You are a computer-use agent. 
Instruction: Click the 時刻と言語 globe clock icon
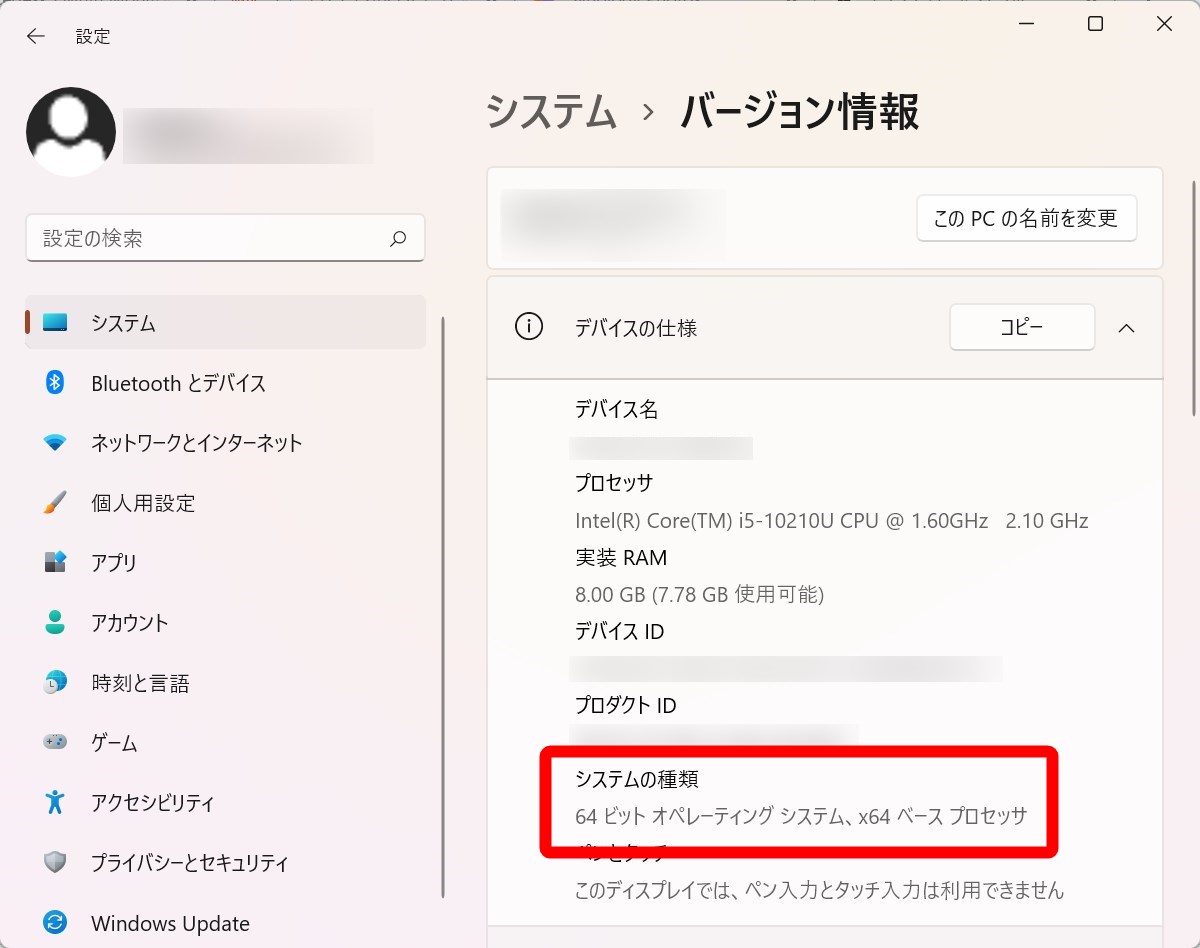click(55, 683)
